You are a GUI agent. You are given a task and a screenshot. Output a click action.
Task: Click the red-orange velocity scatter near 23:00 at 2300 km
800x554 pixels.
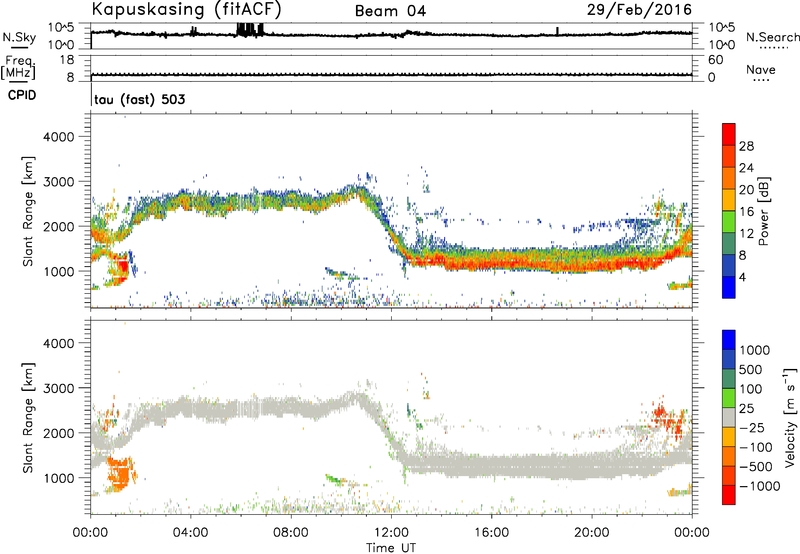pos(667,418)
